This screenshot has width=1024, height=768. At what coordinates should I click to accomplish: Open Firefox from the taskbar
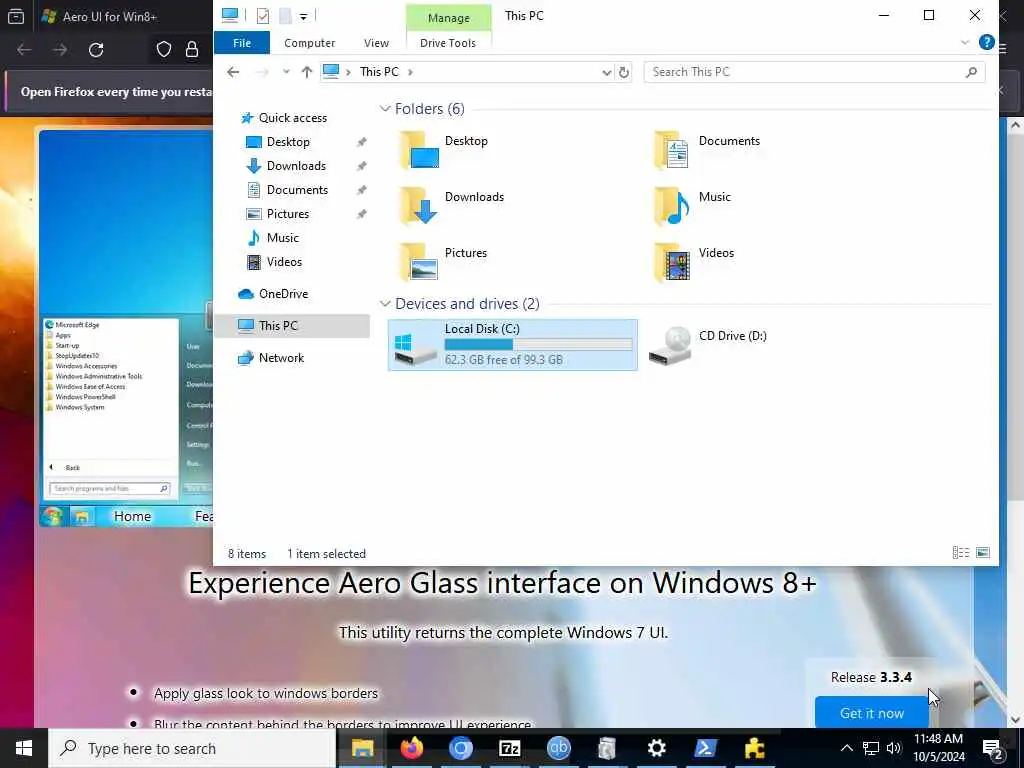point(411,748)
